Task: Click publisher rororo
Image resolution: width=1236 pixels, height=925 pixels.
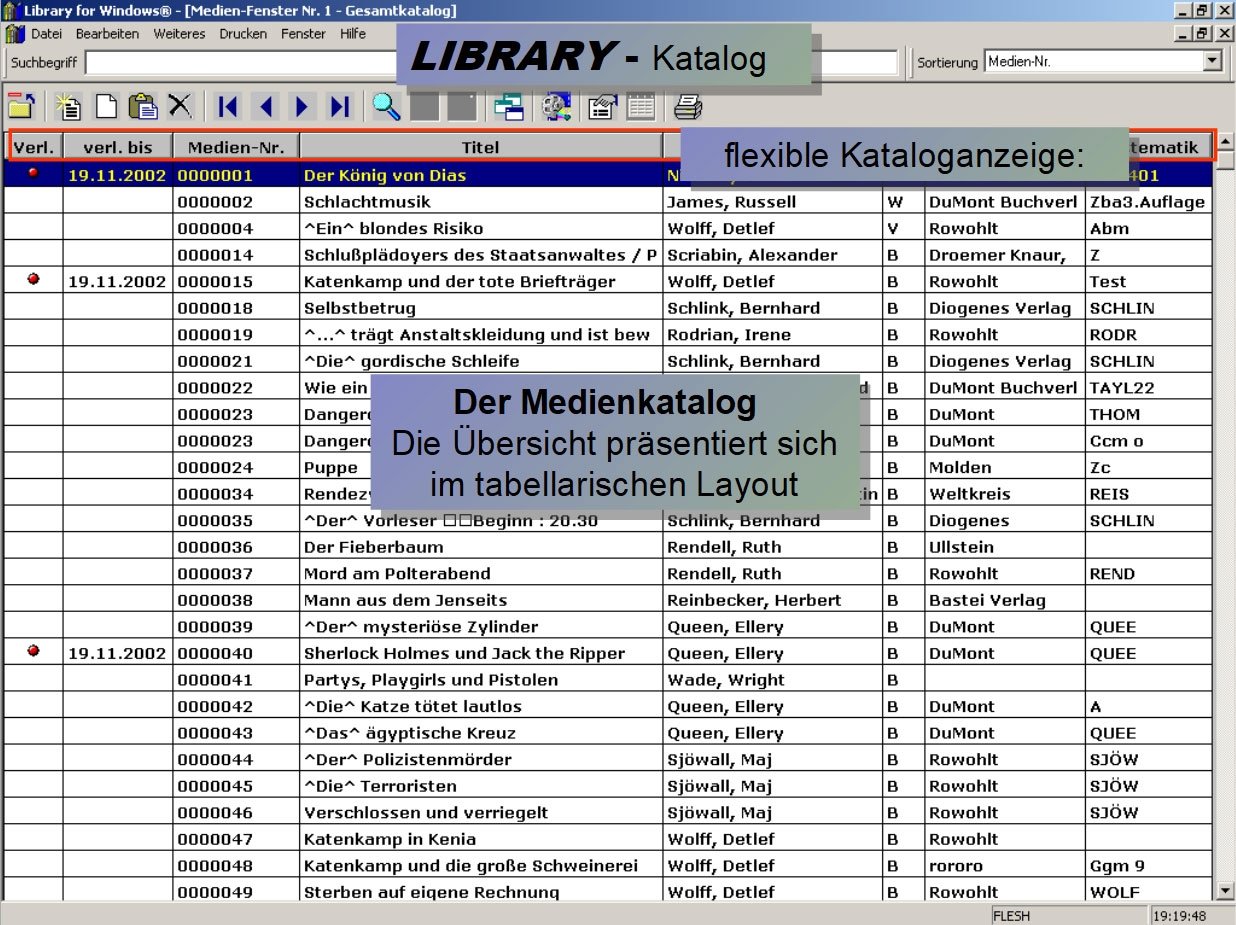Action: coord(956,866)
